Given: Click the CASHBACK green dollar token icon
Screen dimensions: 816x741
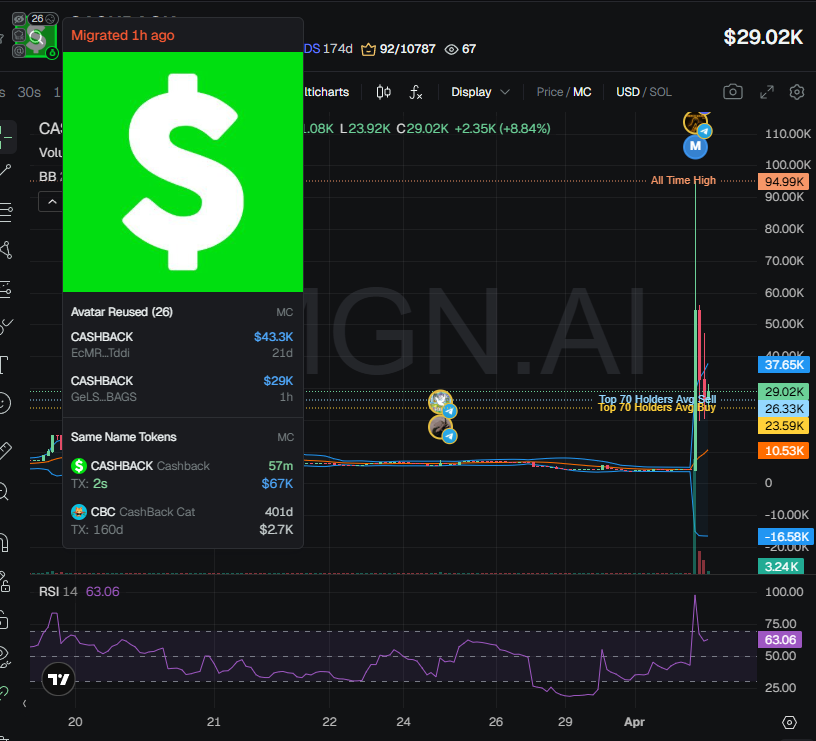Looking at the screenshot, I should point(79,466).
